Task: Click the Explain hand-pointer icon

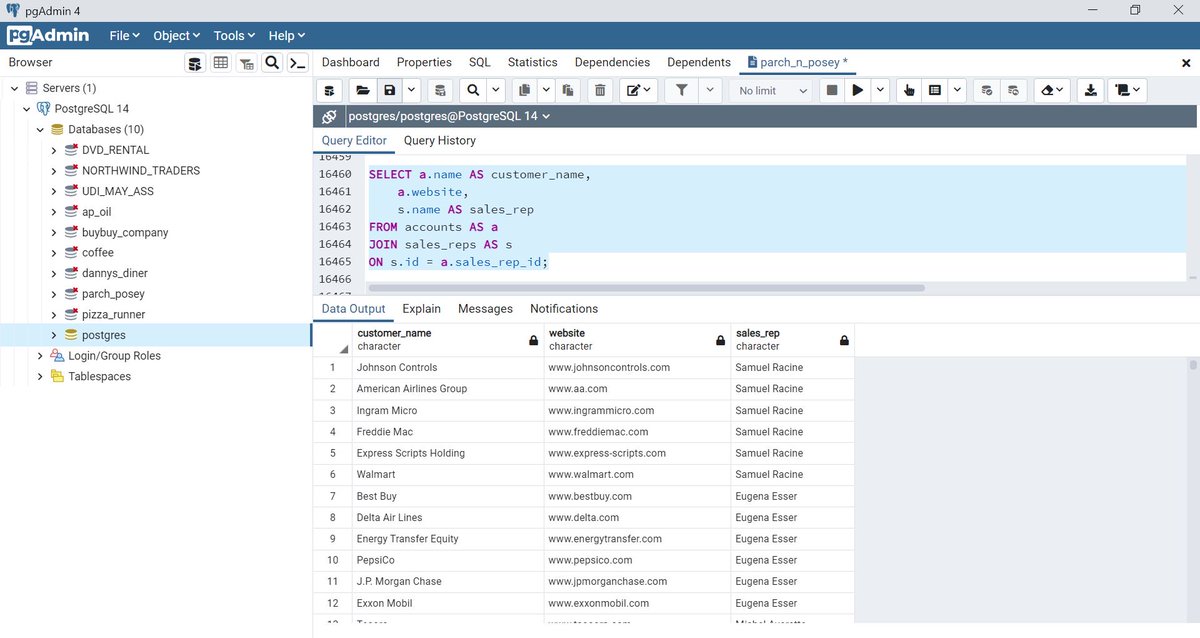Action: click(x=909, y=90)
